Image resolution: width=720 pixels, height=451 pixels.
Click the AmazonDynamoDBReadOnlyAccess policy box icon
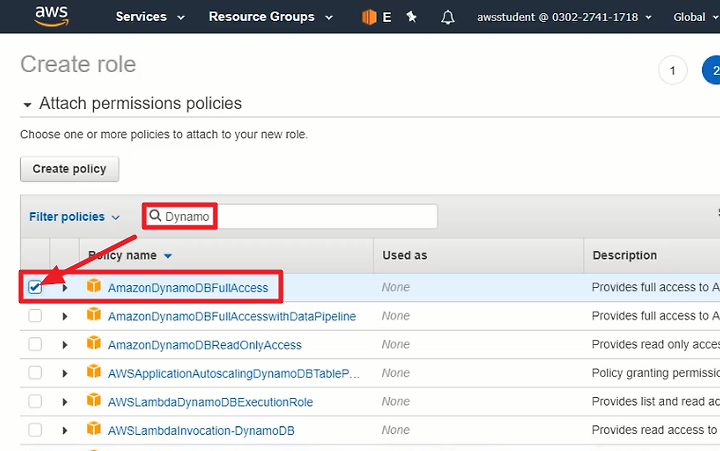(94, 343)
